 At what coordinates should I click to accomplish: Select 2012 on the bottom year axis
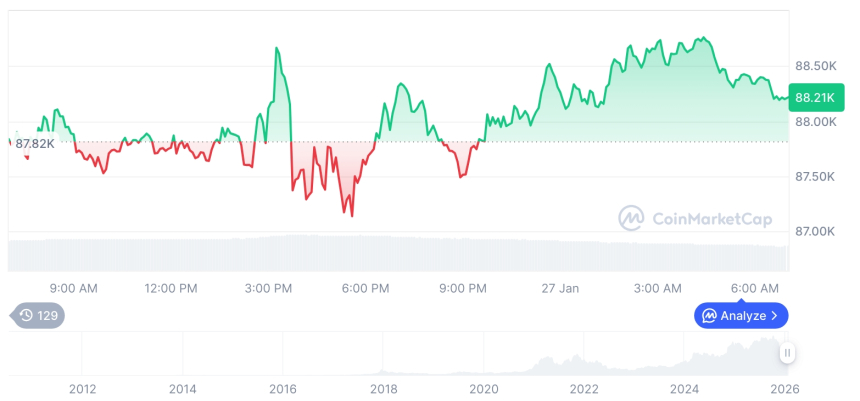click(82, 389)
